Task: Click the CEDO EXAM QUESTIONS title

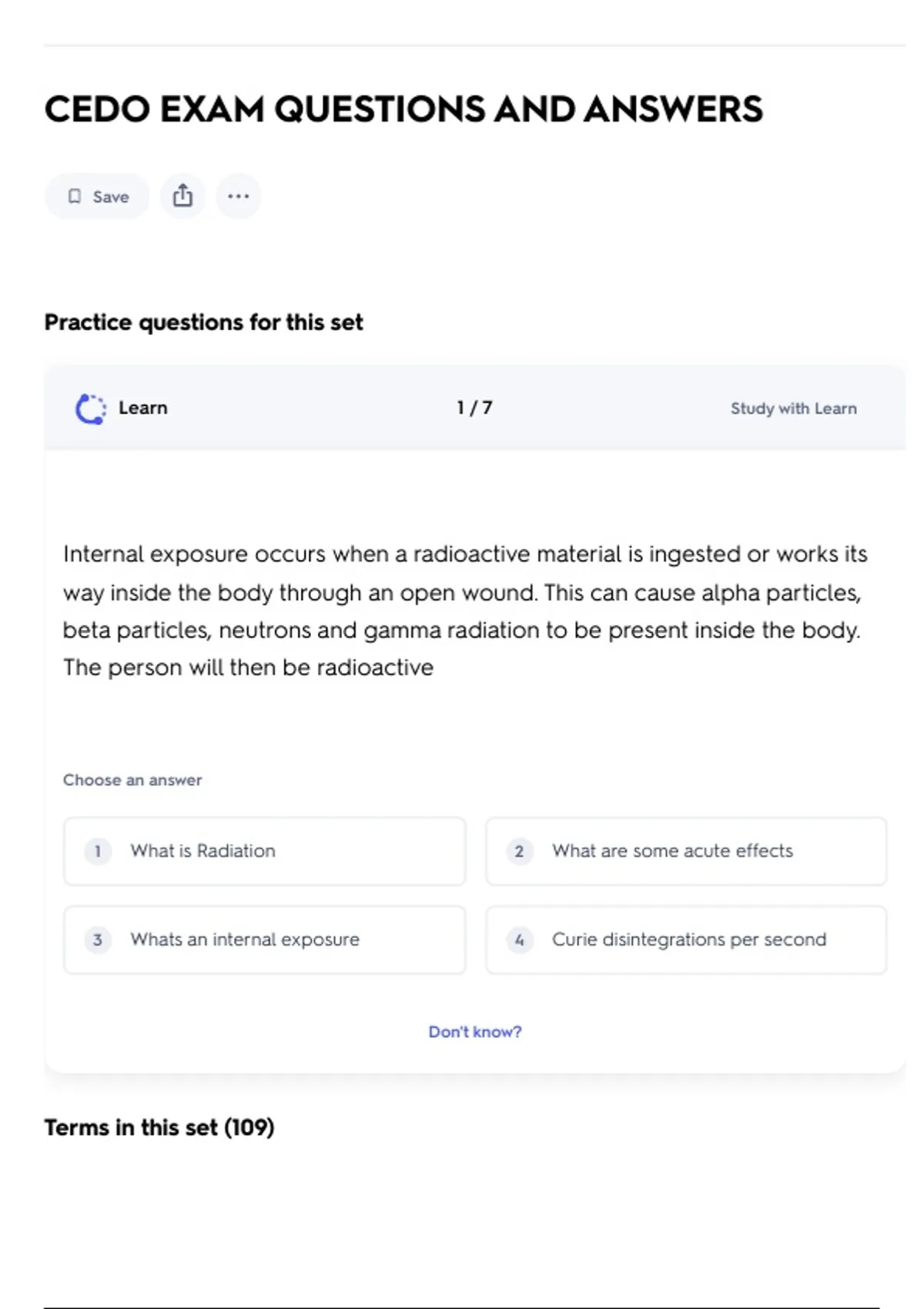Action: [403, 109]
